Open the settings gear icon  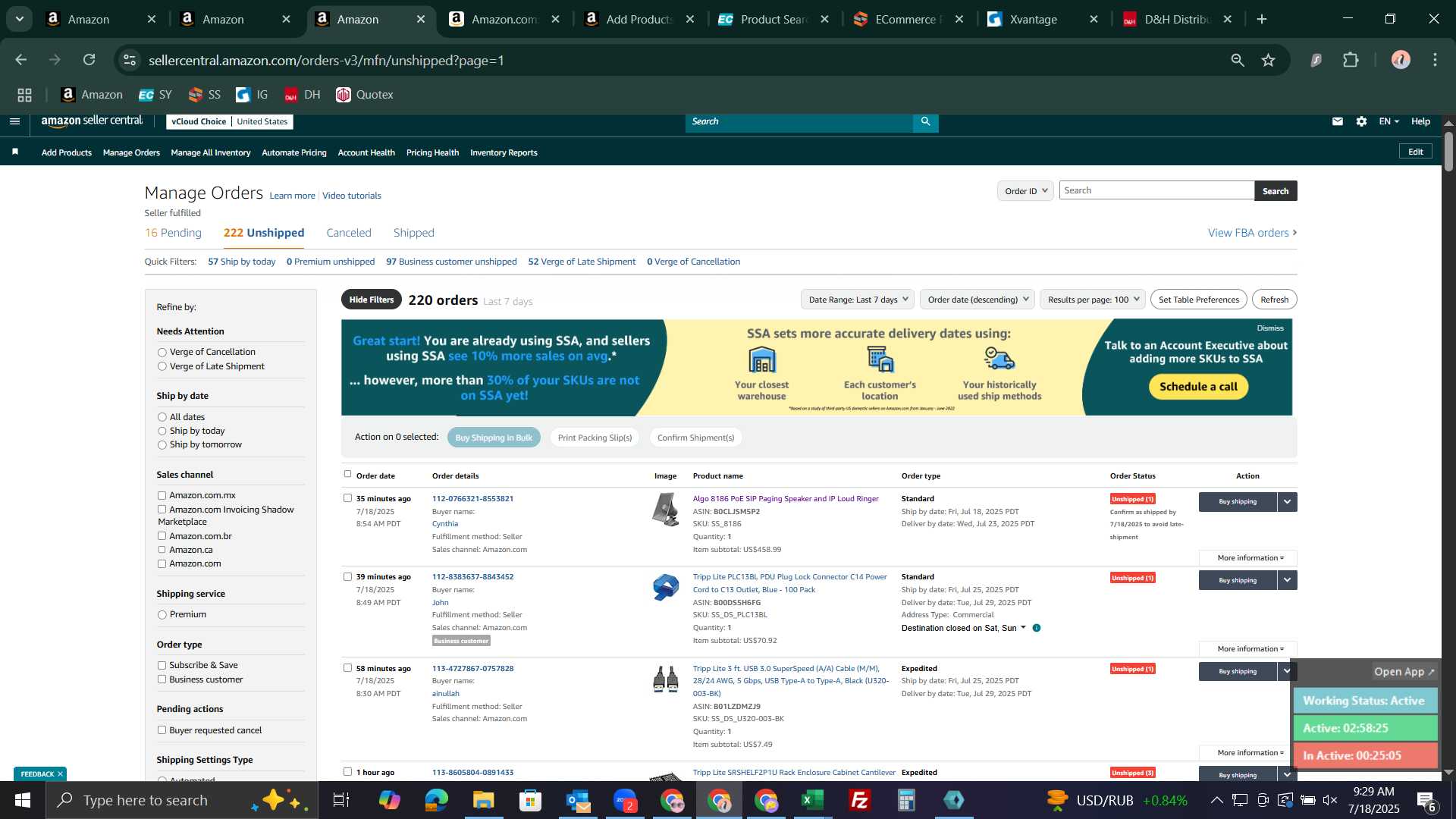pos(1361,121)
